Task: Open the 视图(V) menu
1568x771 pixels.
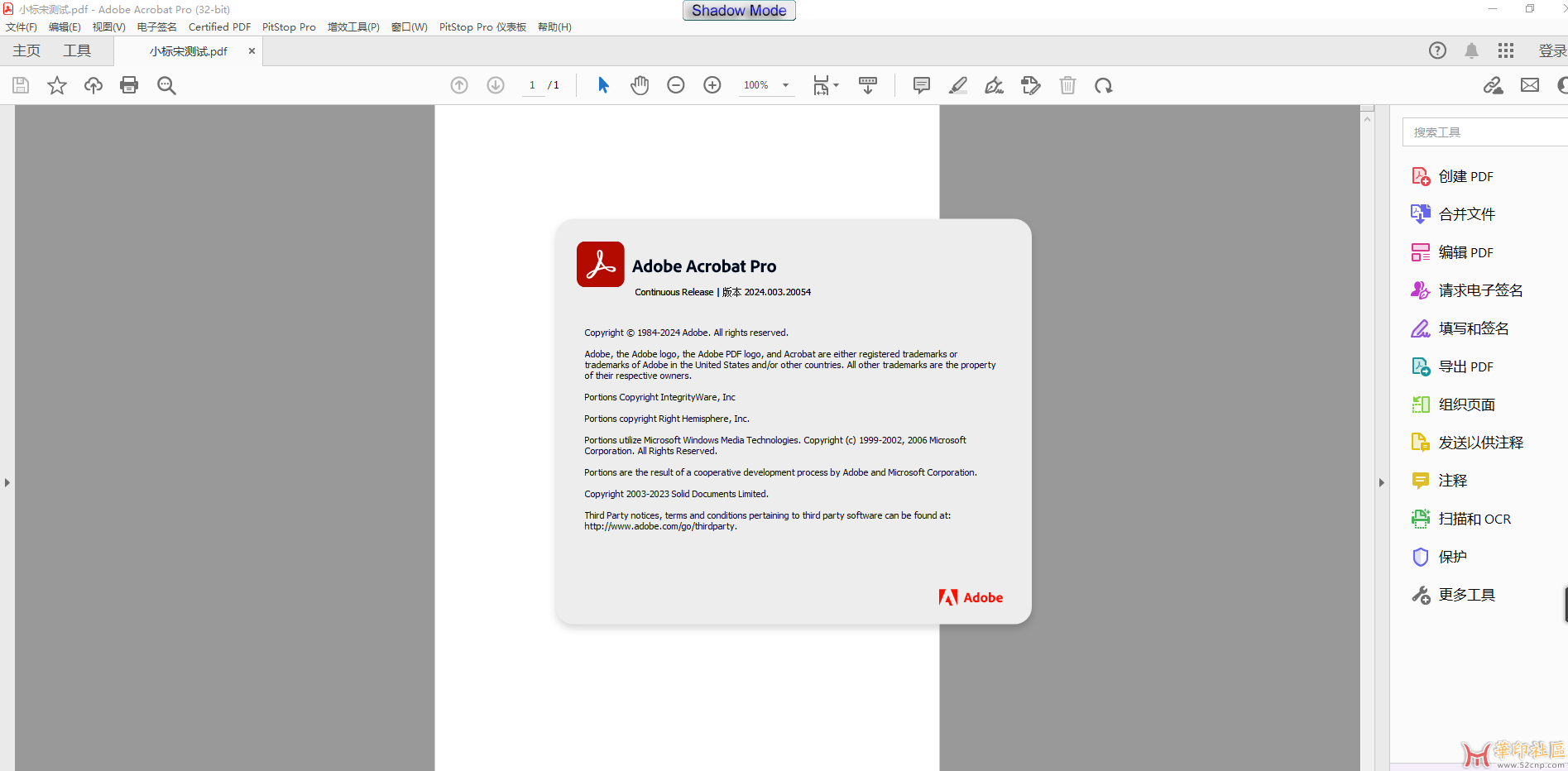Action: 109,27
